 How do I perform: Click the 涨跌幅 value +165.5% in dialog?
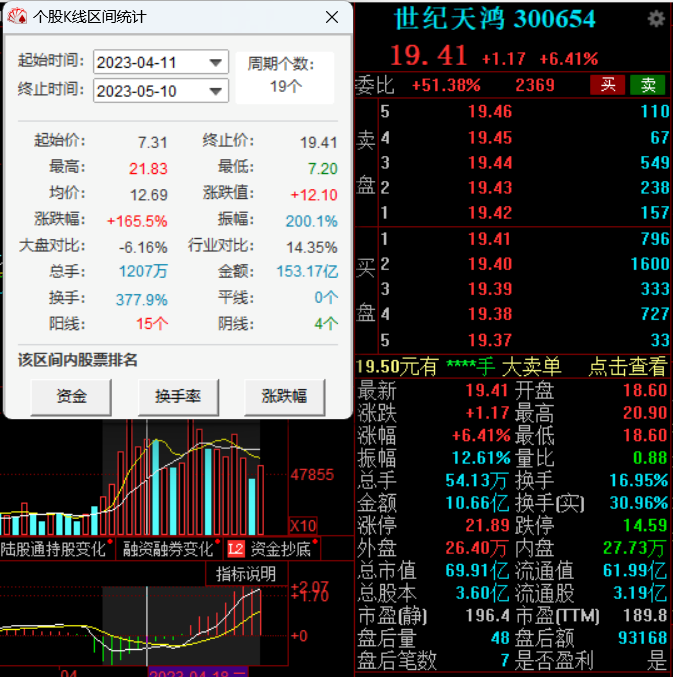coord(137,221)
